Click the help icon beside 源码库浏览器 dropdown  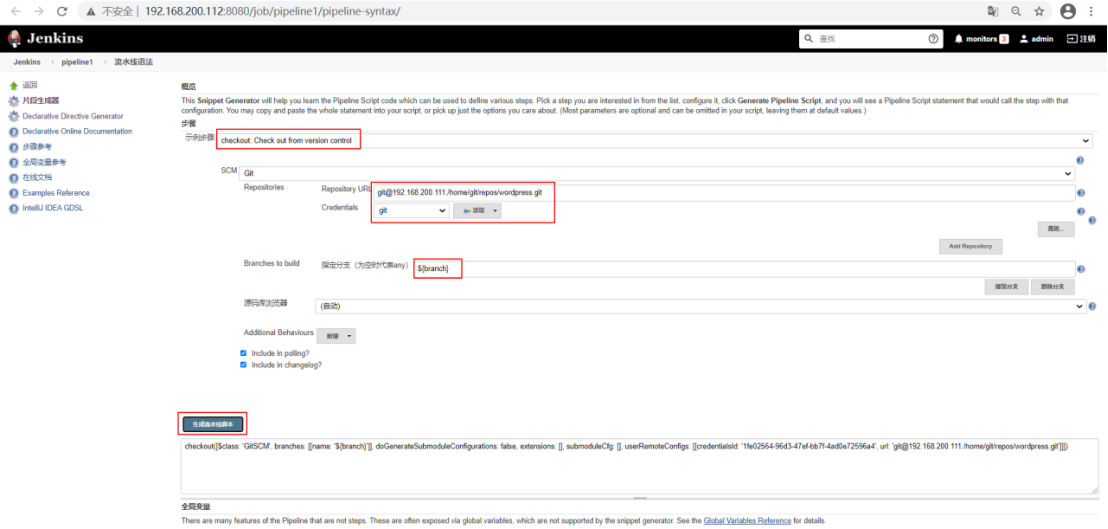coord(1092,307)
